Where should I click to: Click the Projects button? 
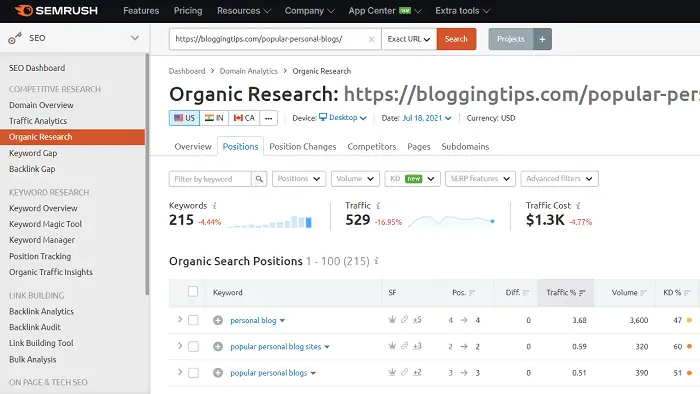click(511, 39)
